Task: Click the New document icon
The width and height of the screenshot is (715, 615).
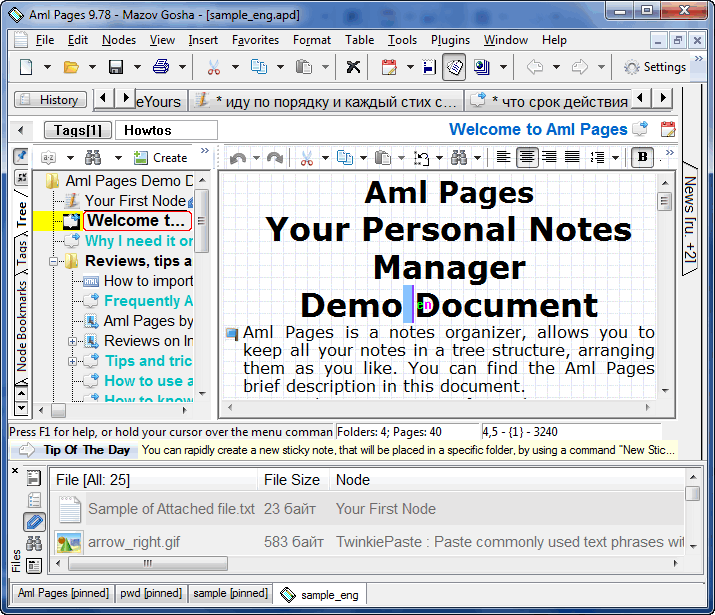Action: 26,67
